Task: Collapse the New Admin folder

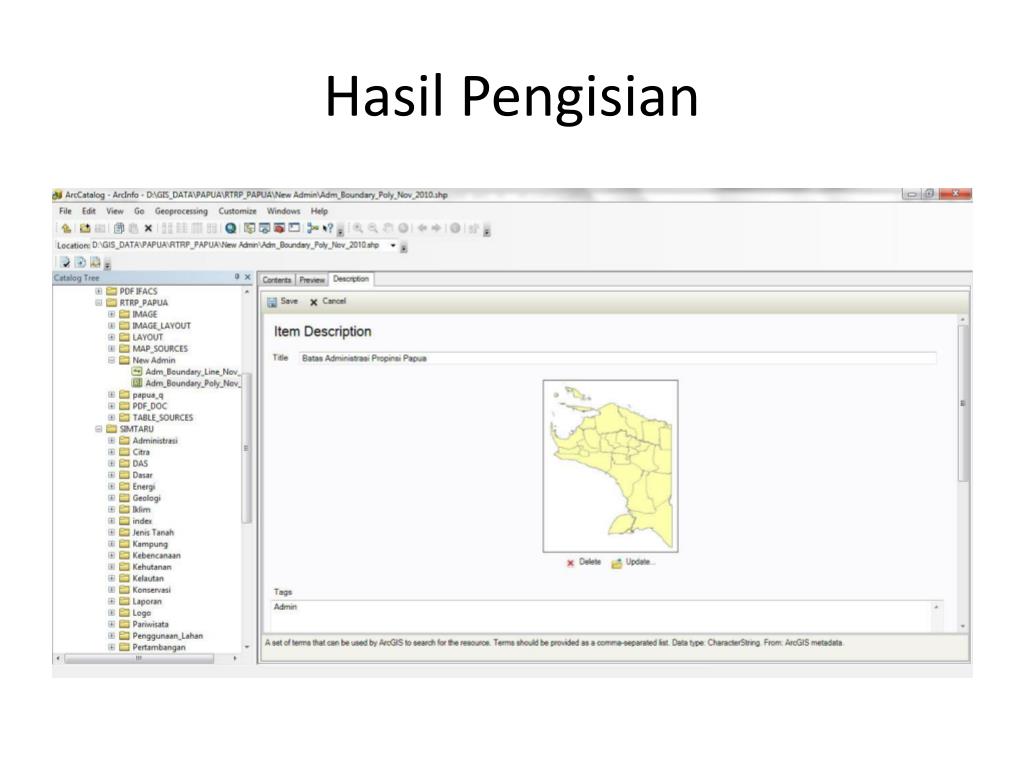Action: (x=112, y=360)
